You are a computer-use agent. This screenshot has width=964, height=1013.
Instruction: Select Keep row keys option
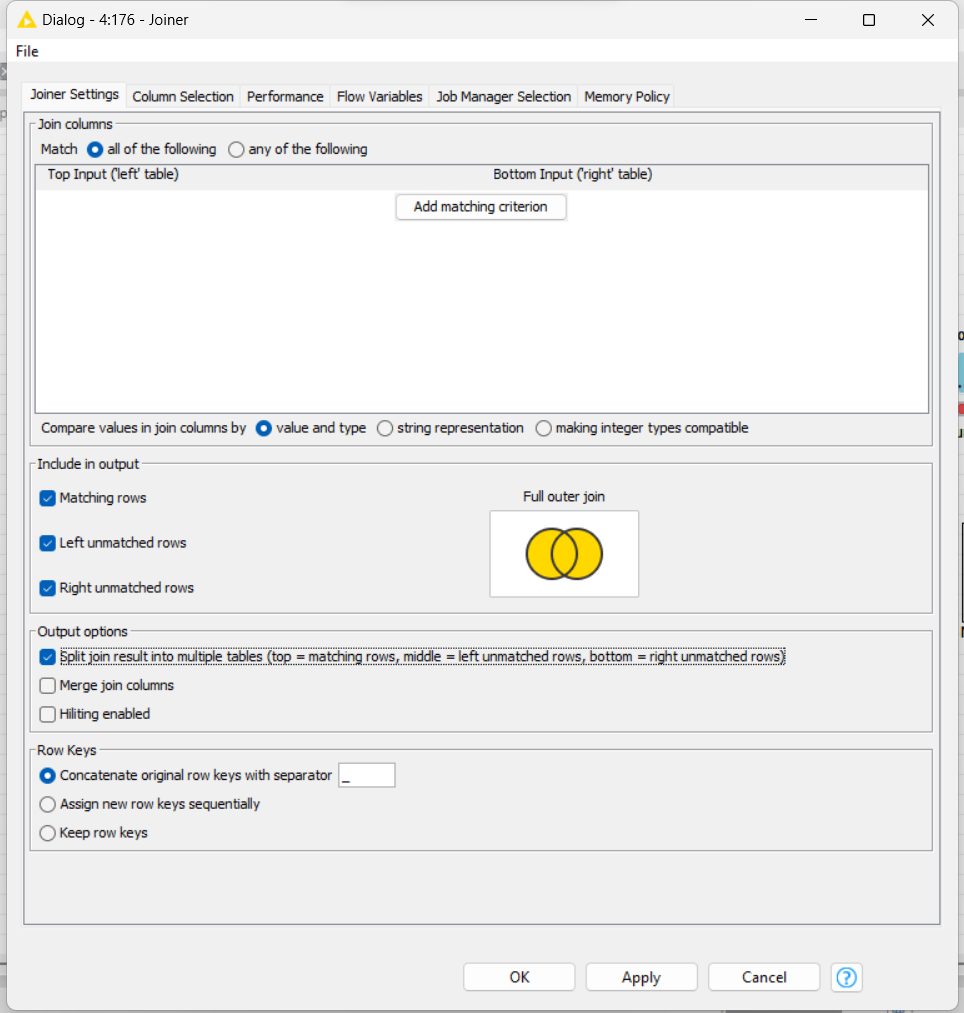(47, 833)
